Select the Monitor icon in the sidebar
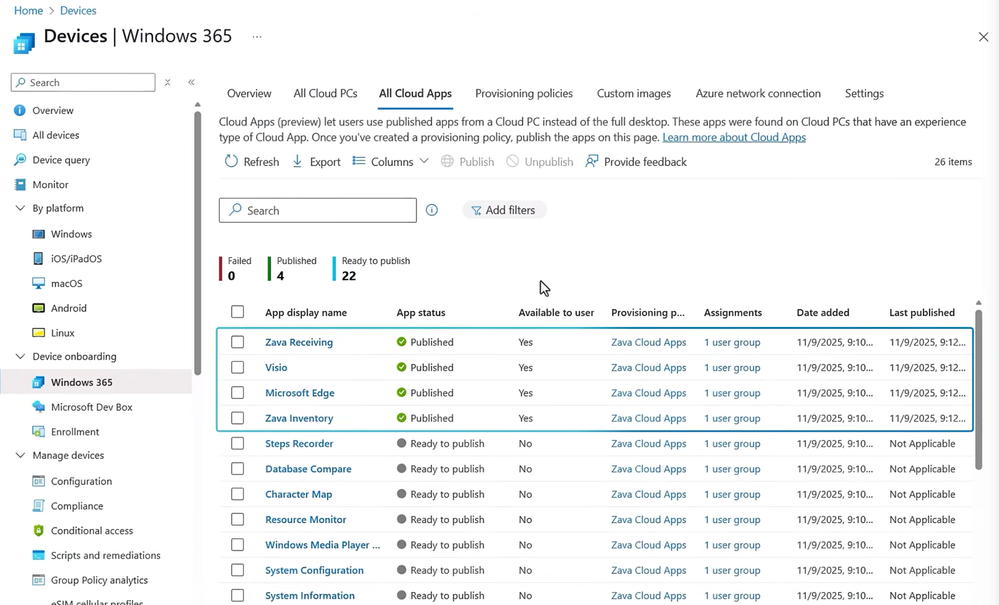 (20, 184)
